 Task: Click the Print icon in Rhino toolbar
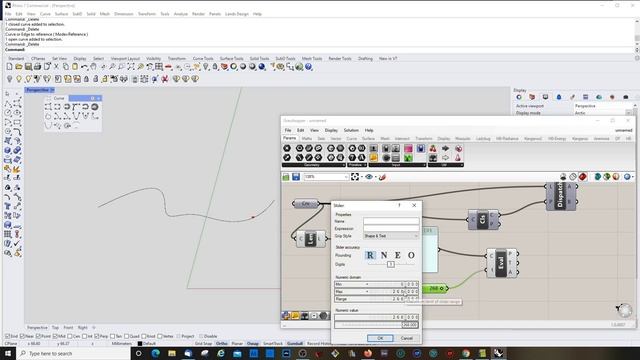coord(38,67)
